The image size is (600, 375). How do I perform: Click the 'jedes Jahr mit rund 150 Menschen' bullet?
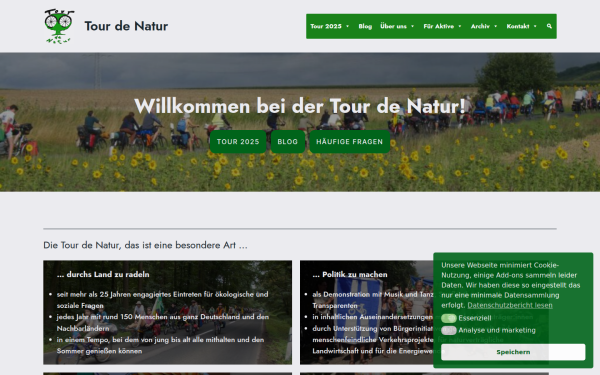click(162, 323)
